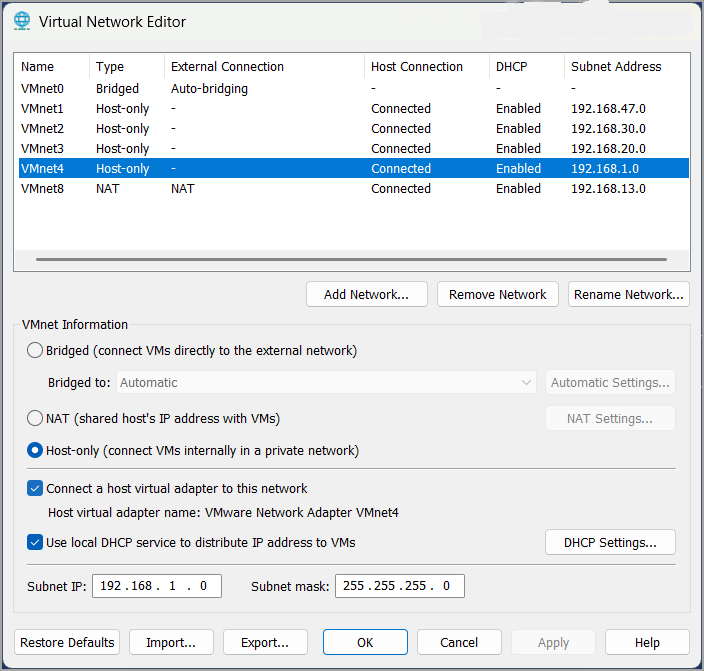Click the Import button

(x=171, y=642)
